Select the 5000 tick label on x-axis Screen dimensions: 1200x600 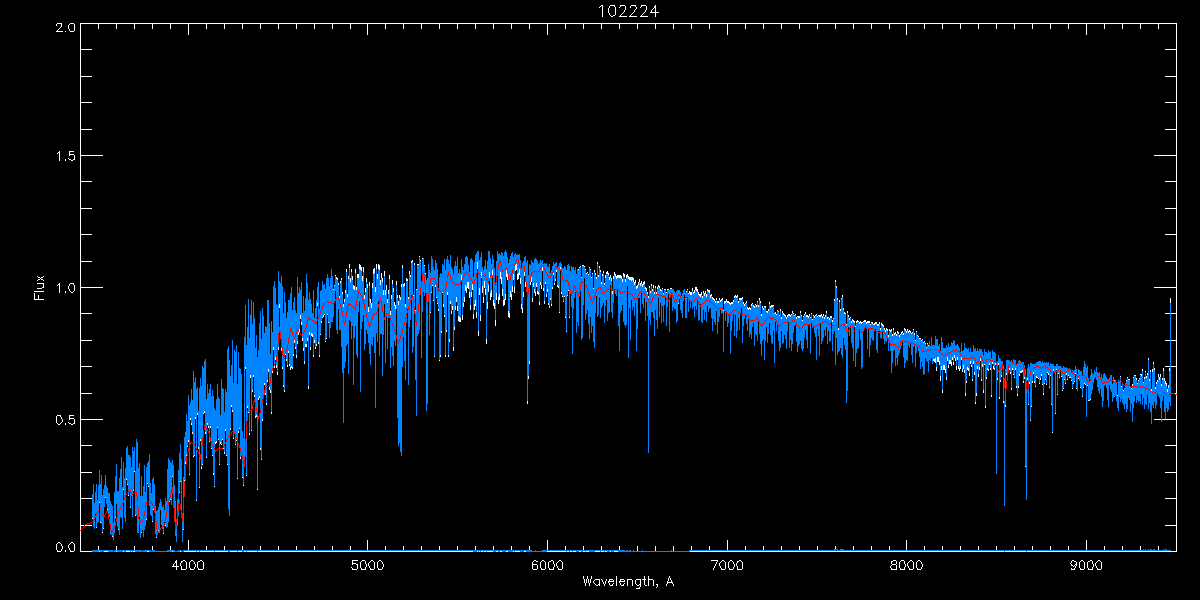point(367,565)
